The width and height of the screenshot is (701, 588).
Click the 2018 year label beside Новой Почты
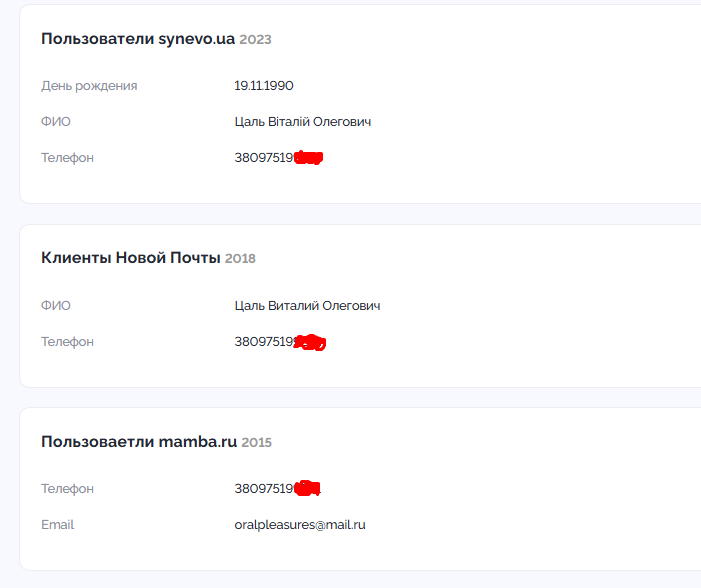tap(240, 259)
